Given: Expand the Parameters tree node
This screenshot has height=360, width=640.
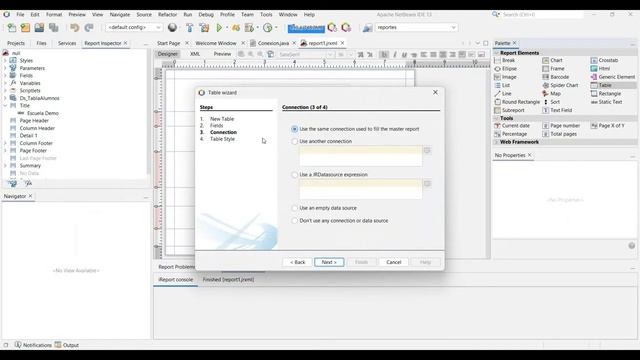Looking at the screenshot, I should pyautogui.click(x=5, y=68).
